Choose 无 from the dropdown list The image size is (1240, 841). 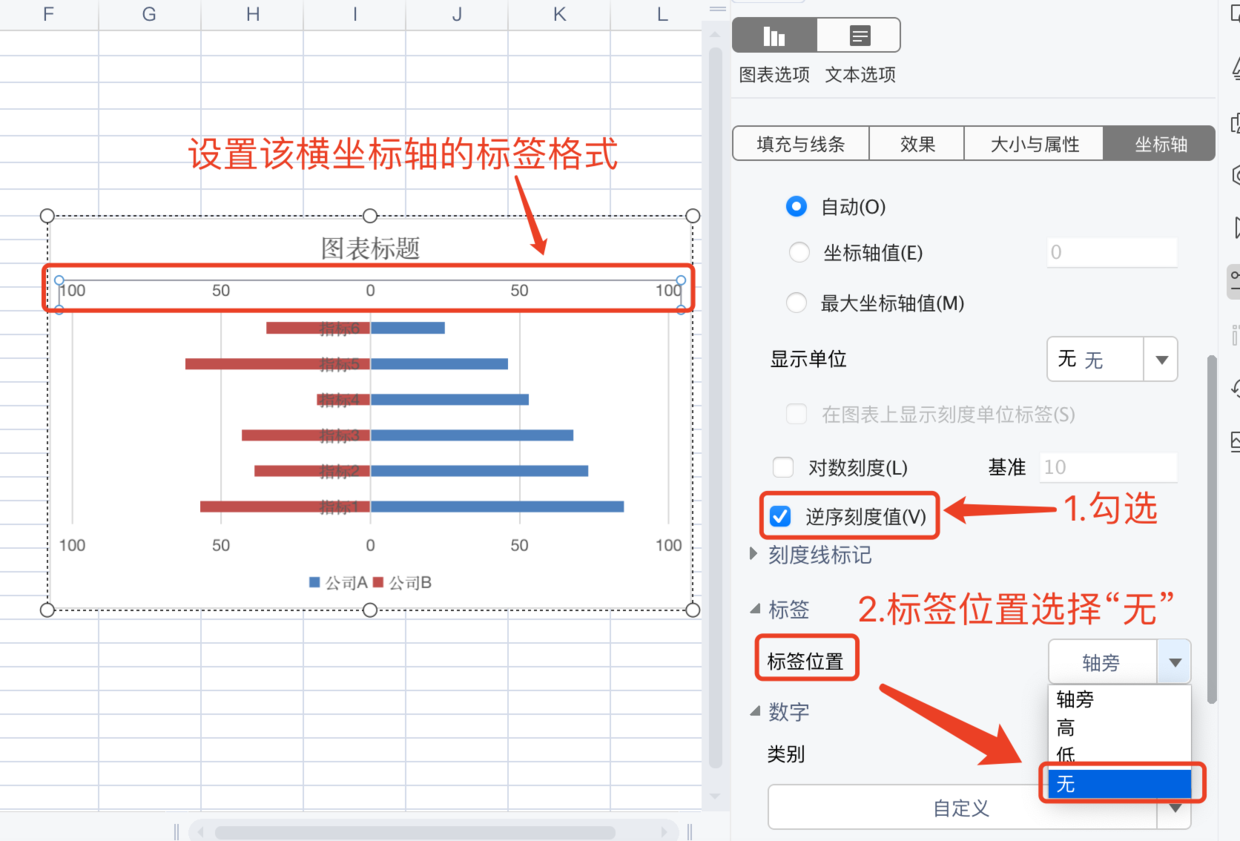[x=1119, y=784]
